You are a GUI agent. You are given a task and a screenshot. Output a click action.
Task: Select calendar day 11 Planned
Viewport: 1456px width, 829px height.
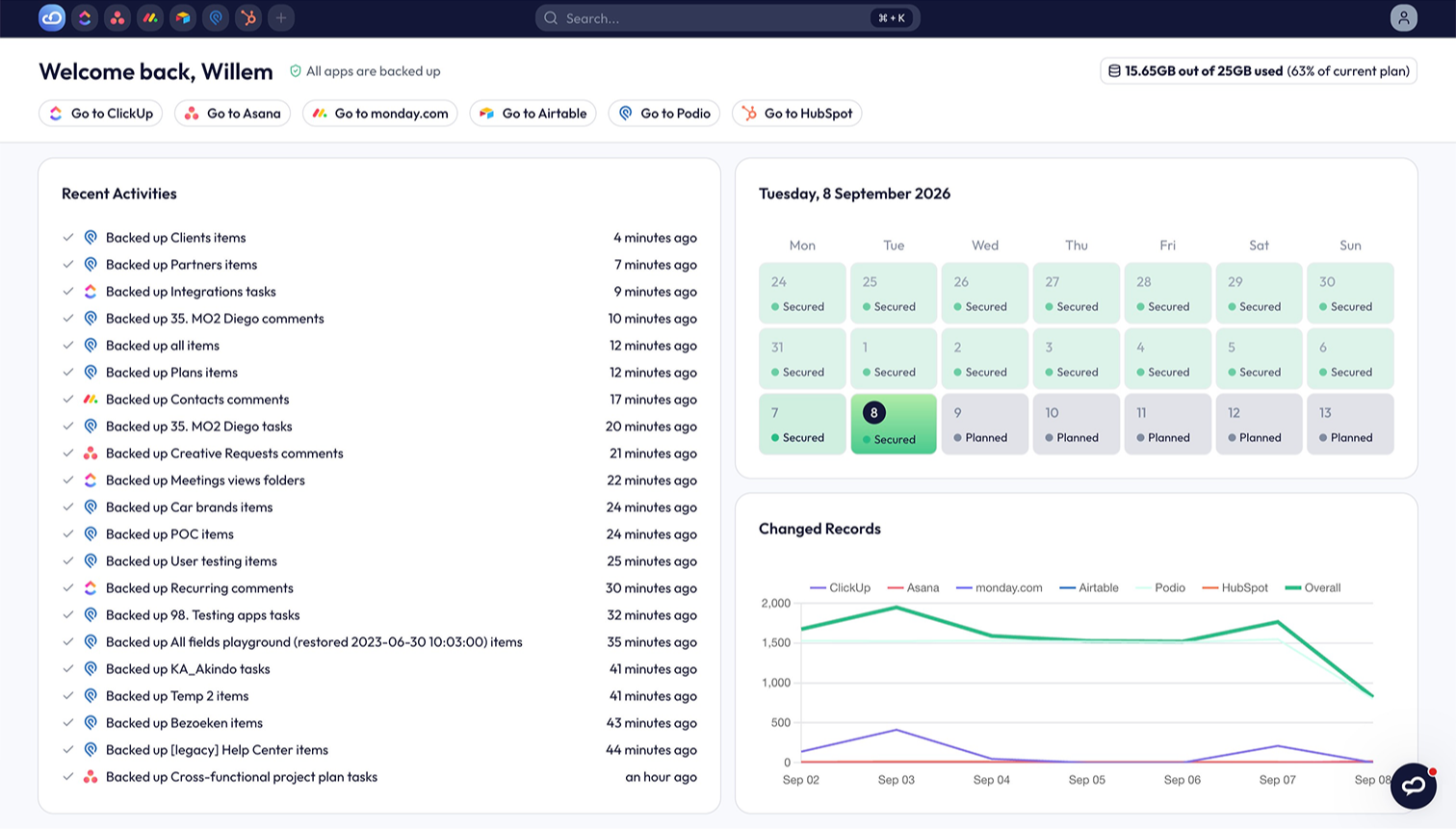[x=1167, y=424]
